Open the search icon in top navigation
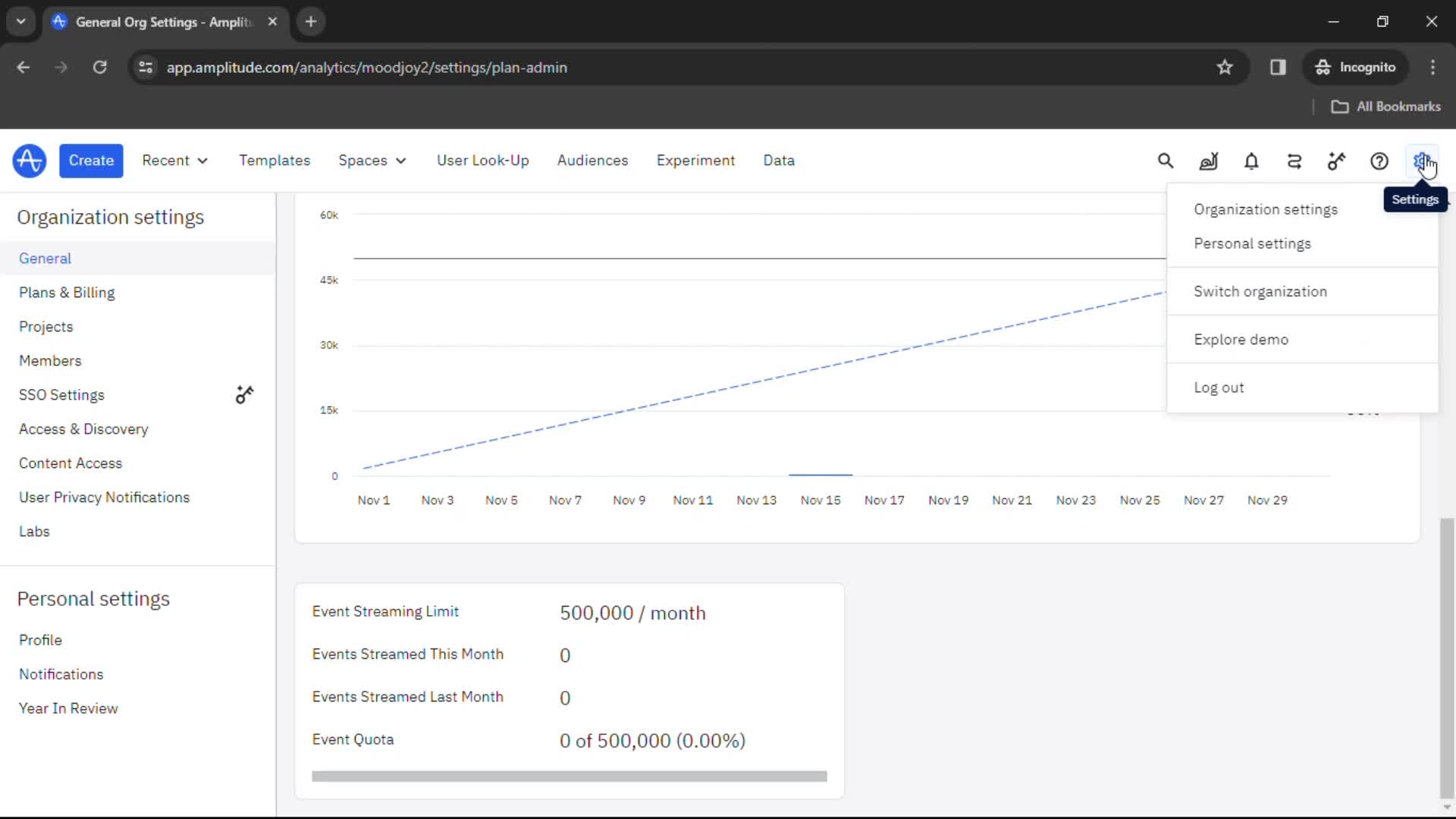This screenshot has width=1456, height=819. pos(1167,161)
